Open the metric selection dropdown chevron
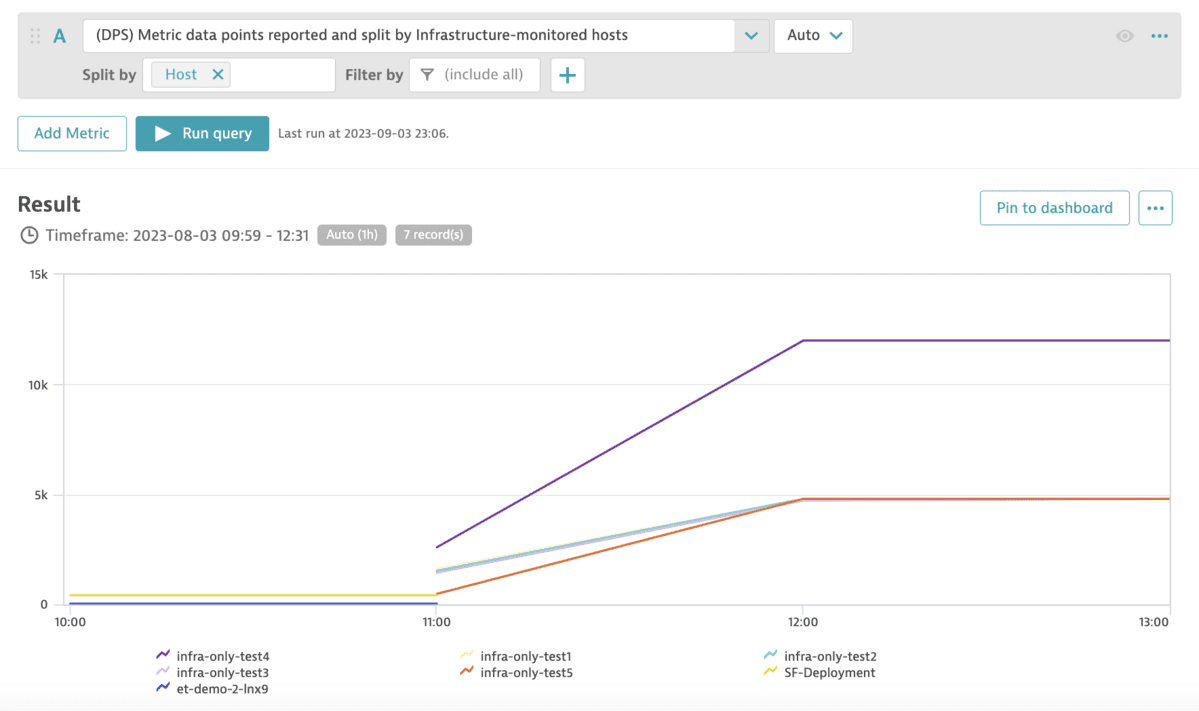The height and width of the screenshot is (711, 1199). [x=750, y=35]
